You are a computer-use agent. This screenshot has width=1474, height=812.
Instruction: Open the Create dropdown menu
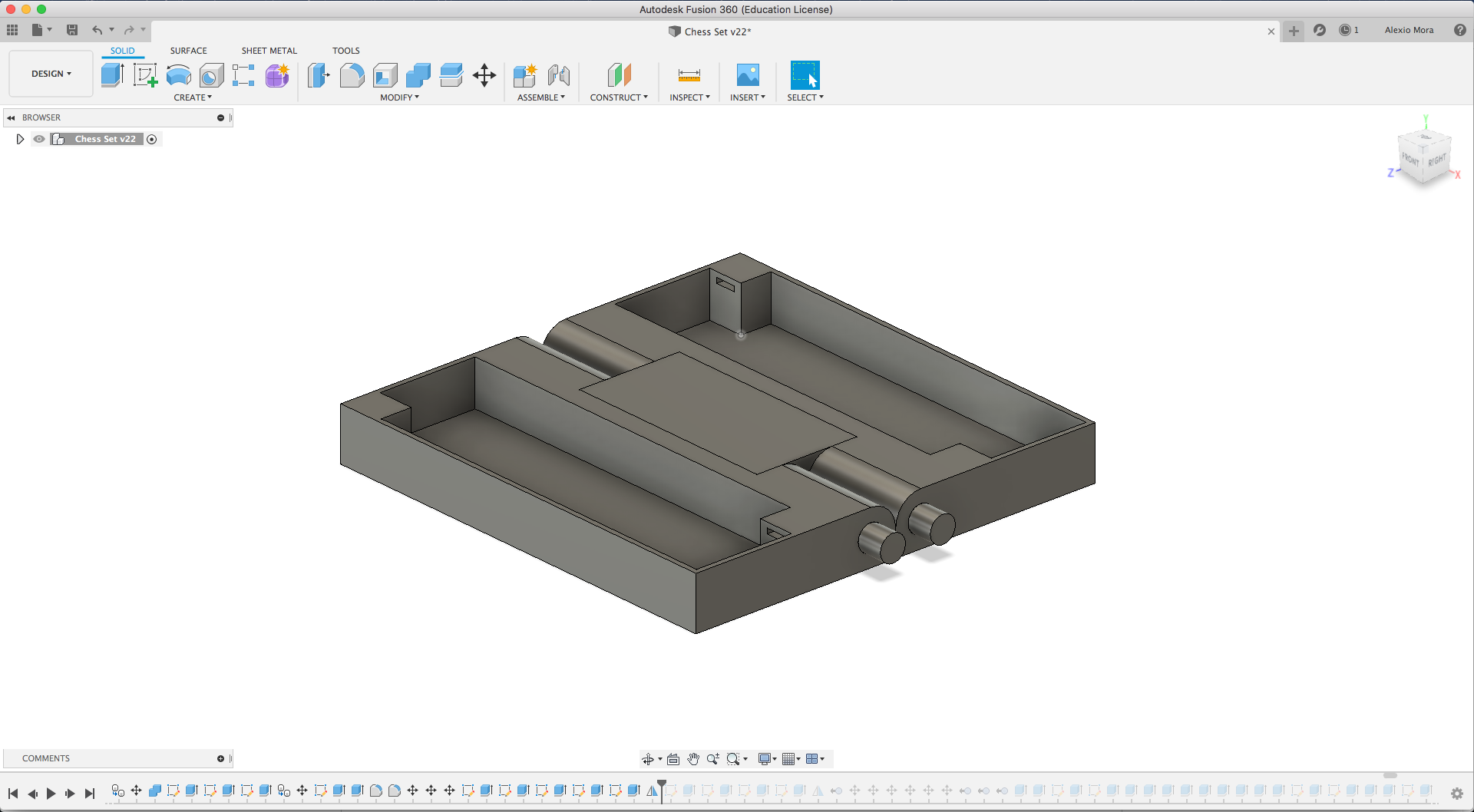(x=193, y=97)
